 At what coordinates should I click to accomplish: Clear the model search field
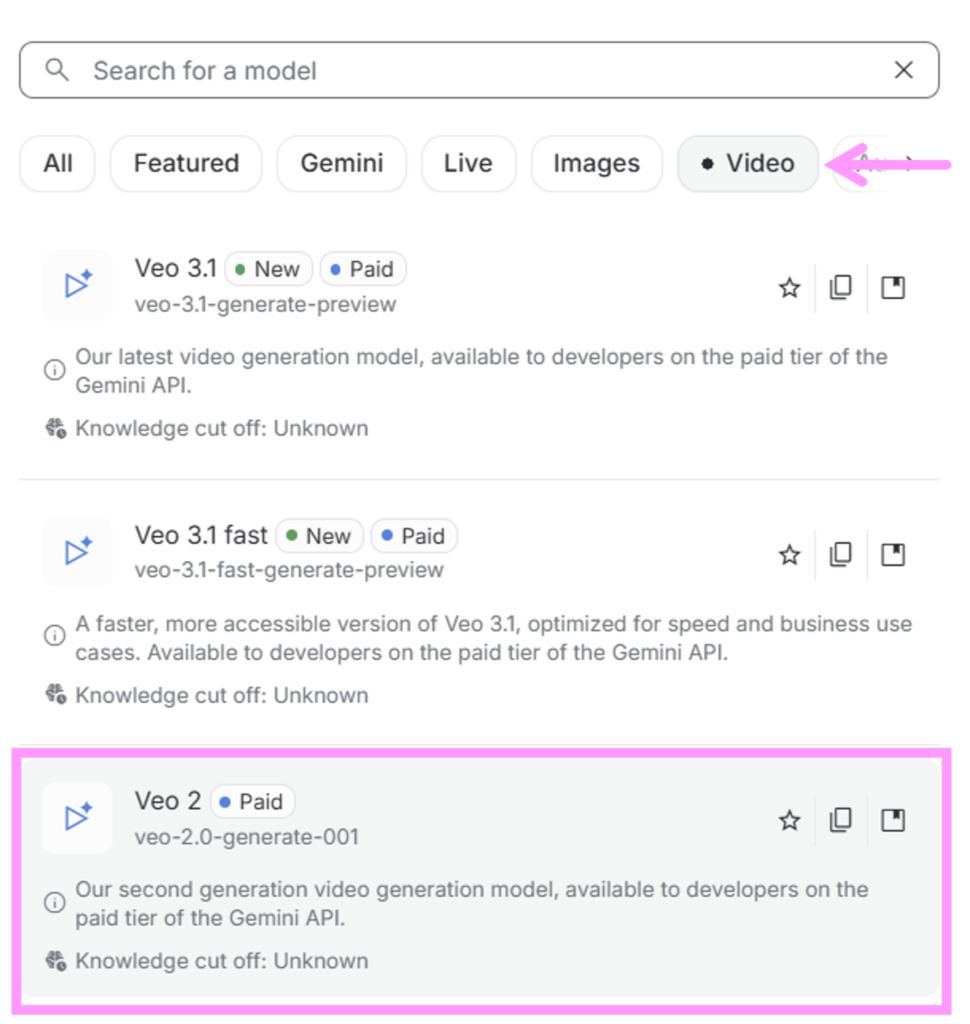pos(903,70)
